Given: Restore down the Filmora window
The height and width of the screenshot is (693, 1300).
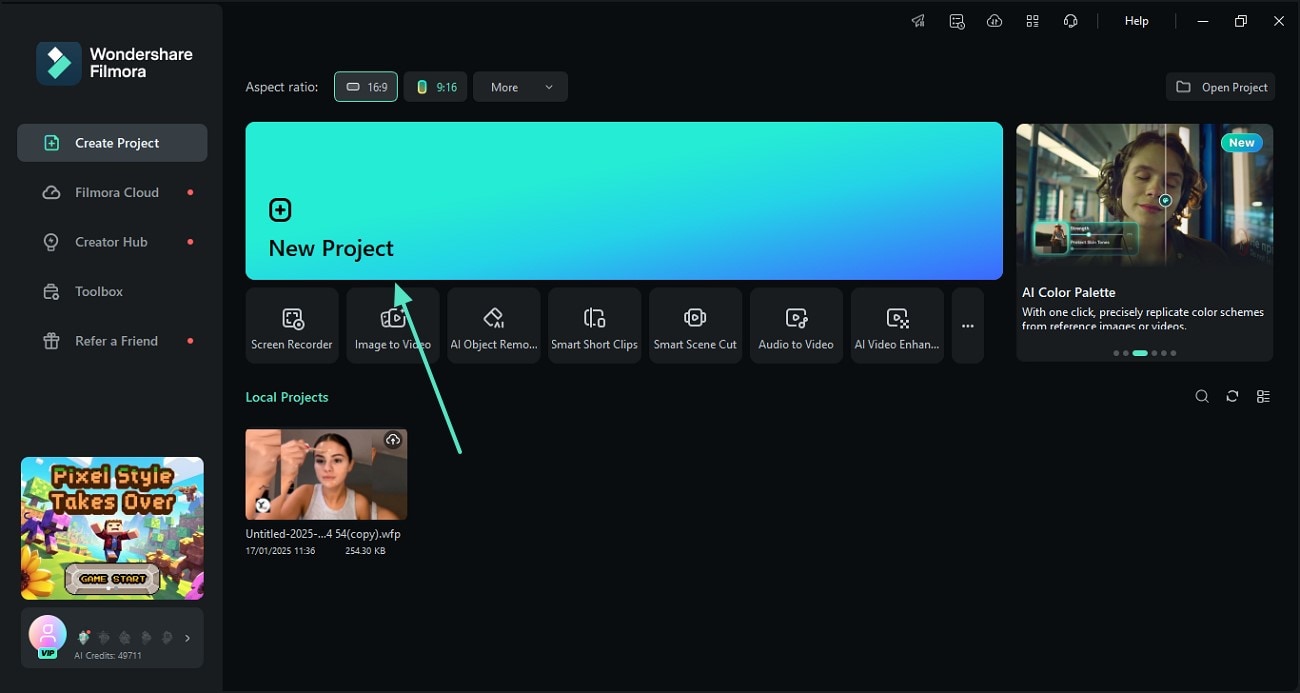Looking at the screenshot, I should coord(1241,21).
